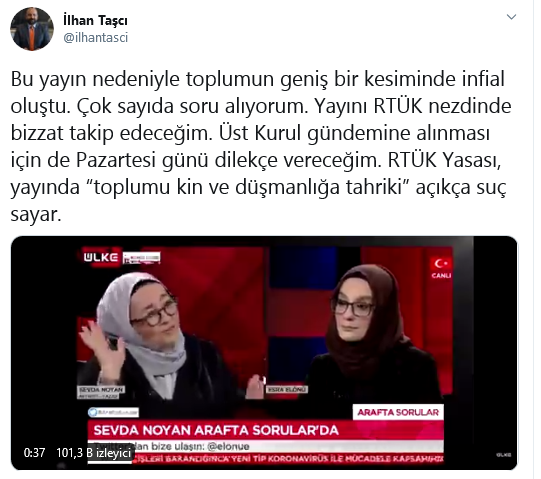
Task: Click the ARAFTA SORULAR program label
Action: pos(398,412)
